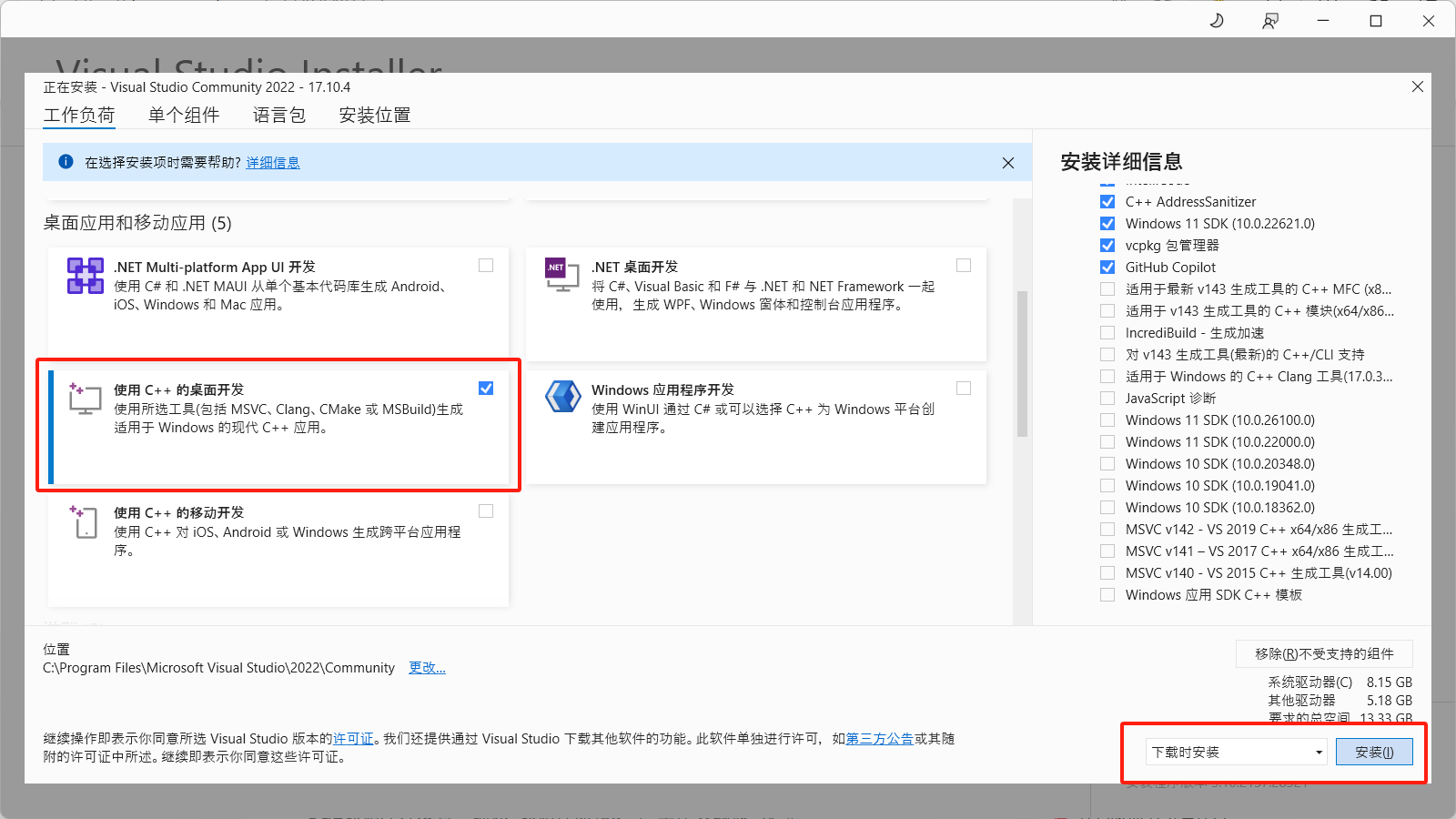Toggle dark theme moon icon in title bar
Viewport: 1456px width, 819px height.
click(x=1217, y=20)
